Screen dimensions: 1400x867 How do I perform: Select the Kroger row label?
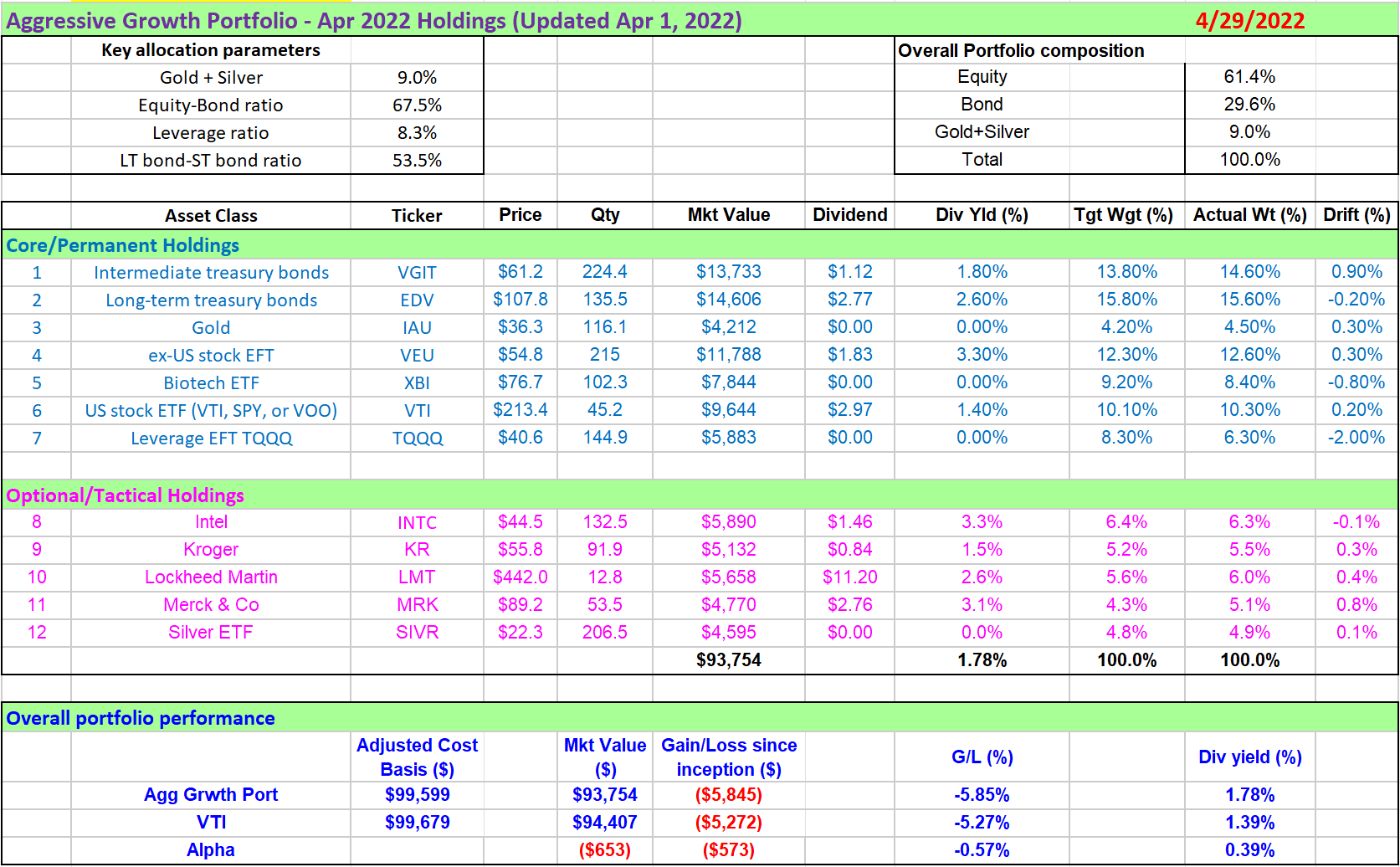[210, 549]
